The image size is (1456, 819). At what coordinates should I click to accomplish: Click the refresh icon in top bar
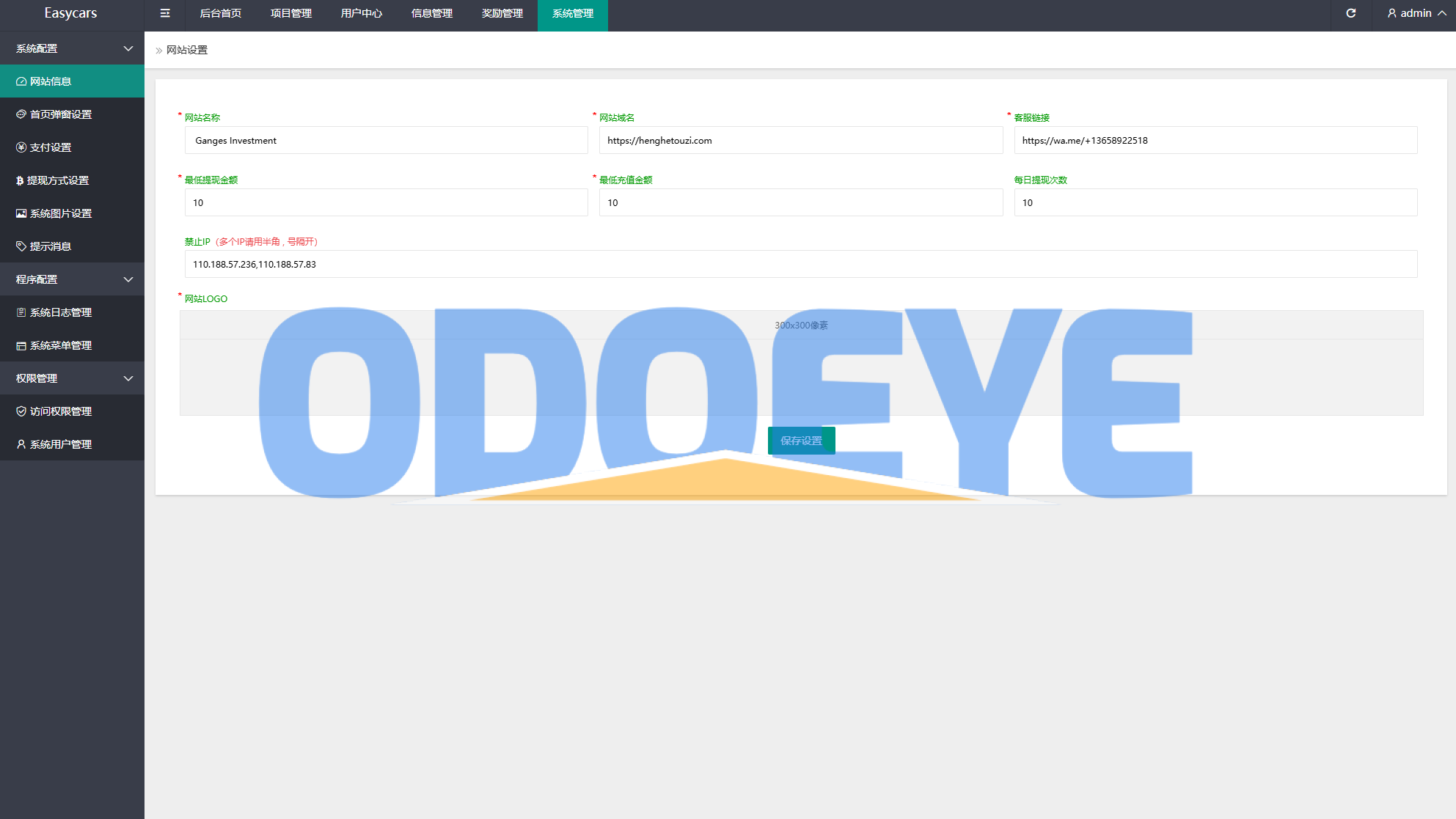(1350, 13)
